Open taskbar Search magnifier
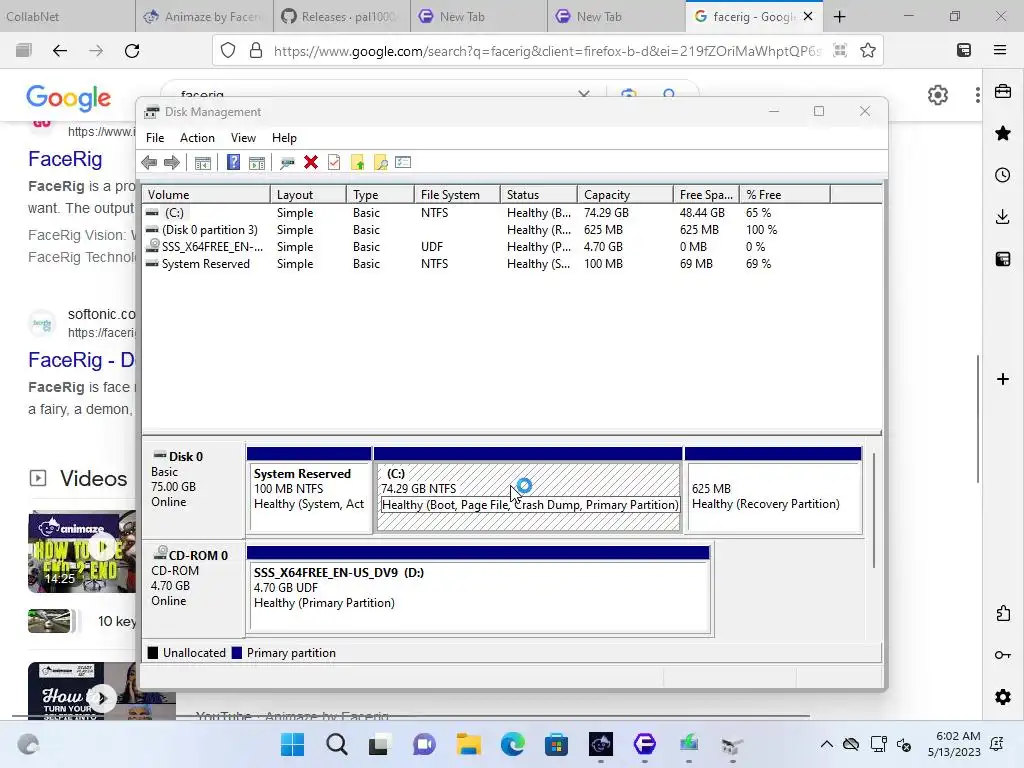 [x=337, y=744]
